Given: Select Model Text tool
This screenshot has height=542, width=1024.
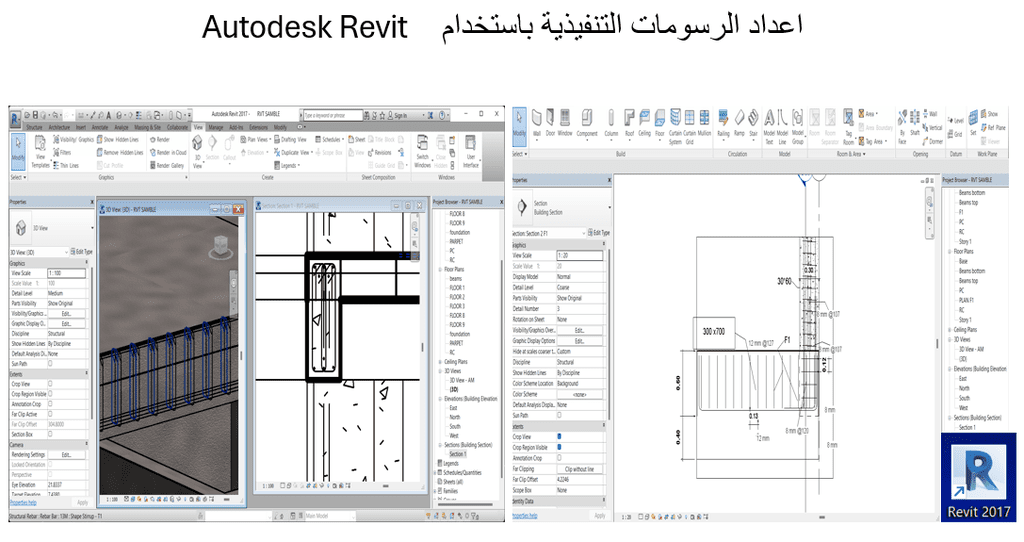Looking at the screenshot, I should click(769, 127).
